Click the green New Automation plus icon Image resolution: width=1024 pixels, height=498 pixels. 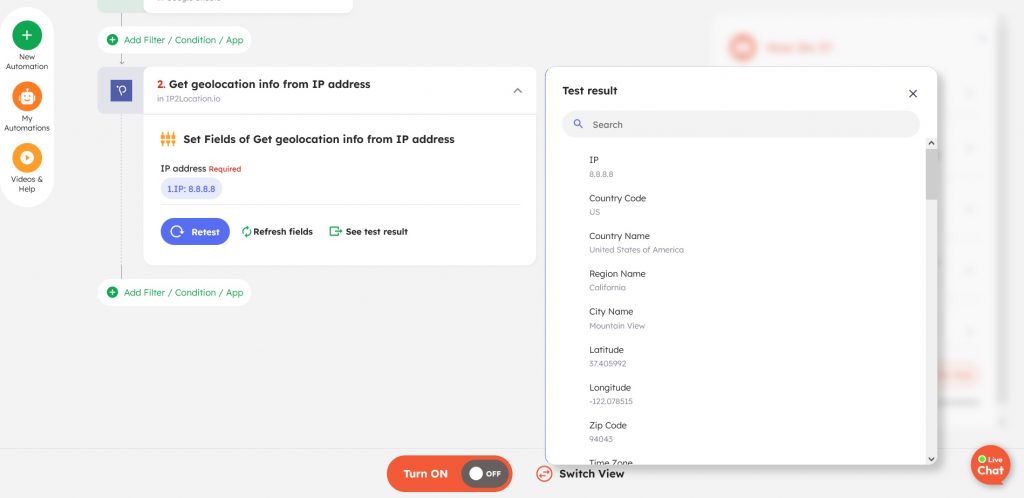click(27, 35)
